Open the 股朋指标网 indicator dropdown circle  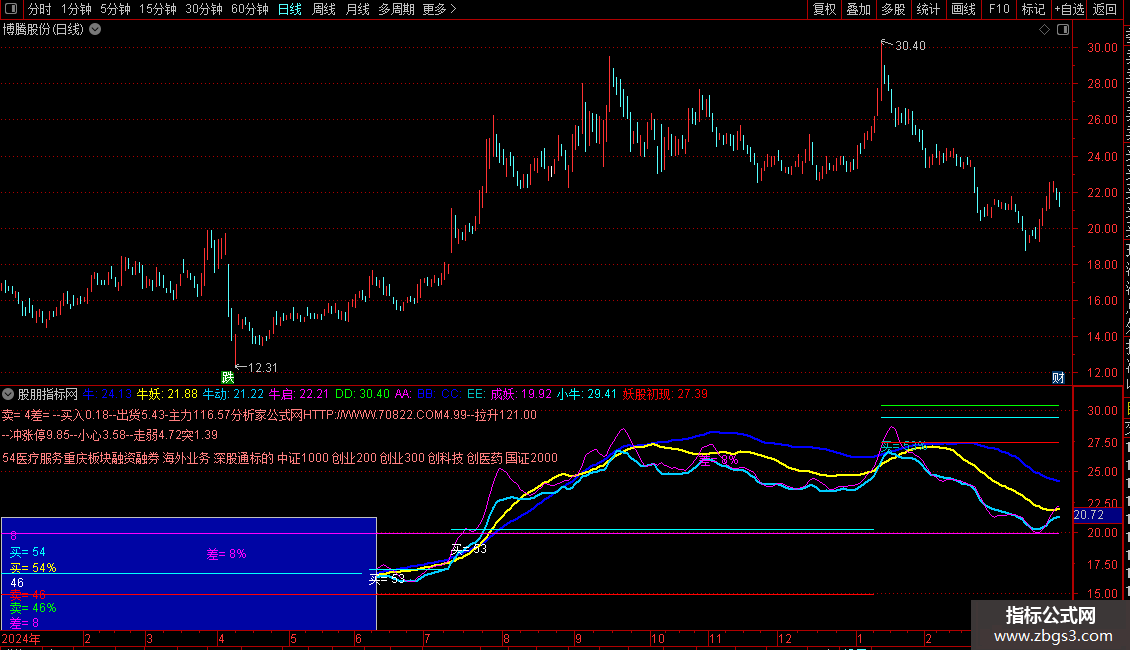coord(8,394)
